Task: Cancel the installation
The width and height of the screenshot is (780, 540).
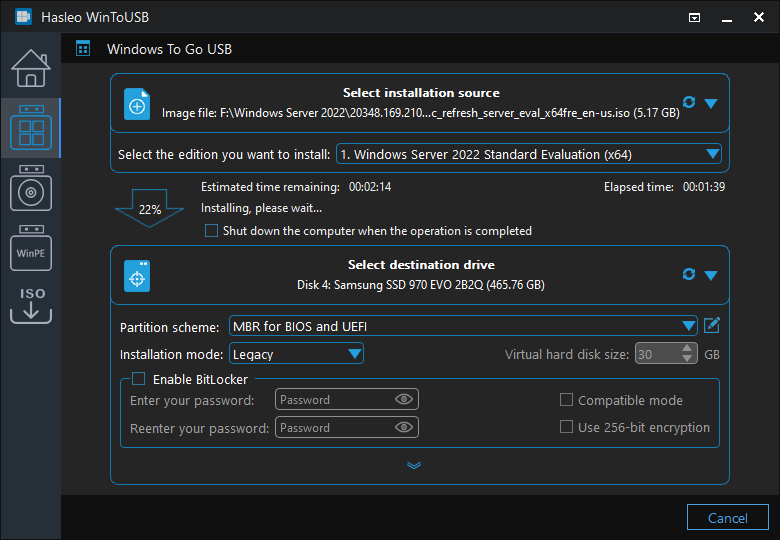Action: click(727, 518)
